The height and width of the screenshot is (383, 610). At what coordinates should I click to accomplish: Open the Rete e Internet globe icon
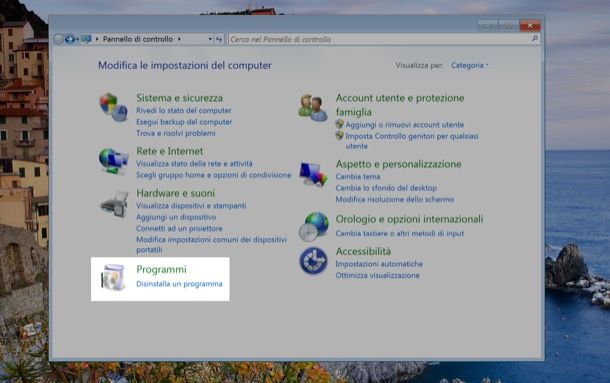pos(113,161)
